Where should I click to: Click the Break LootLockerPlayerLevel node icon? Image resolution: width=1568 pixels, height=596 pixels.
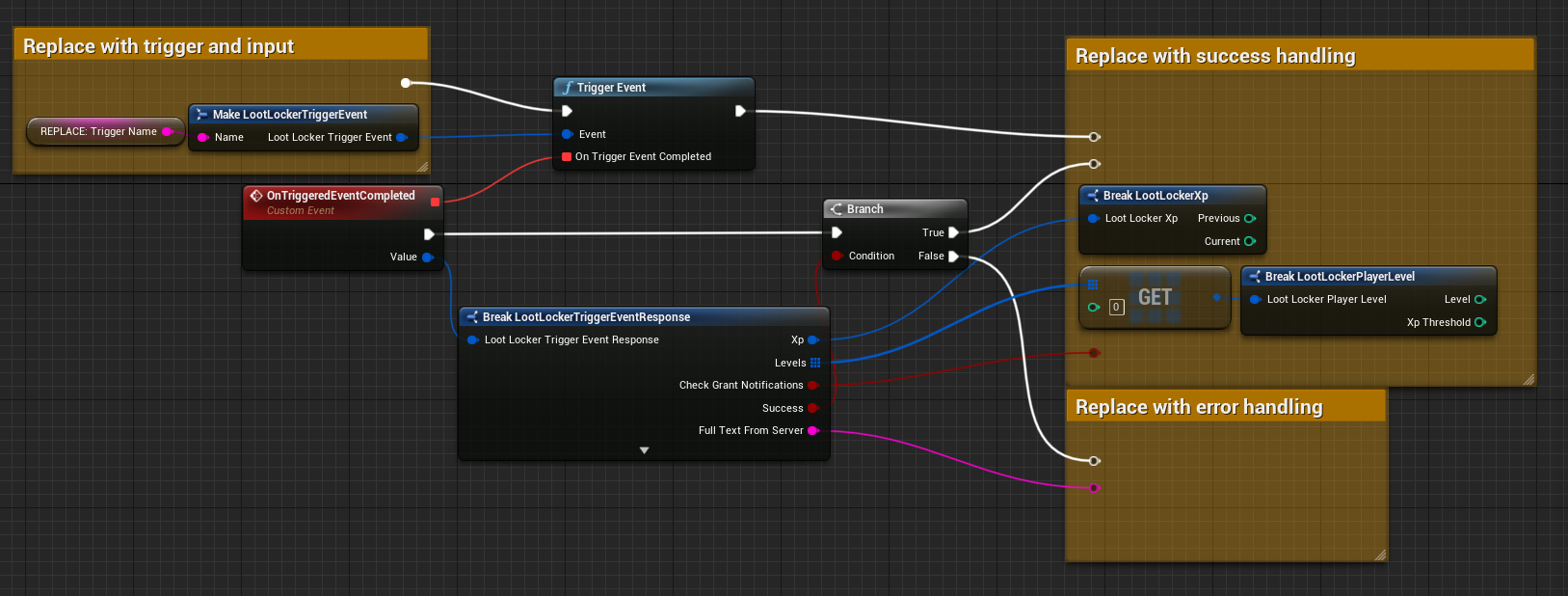tap(1254, 277)
